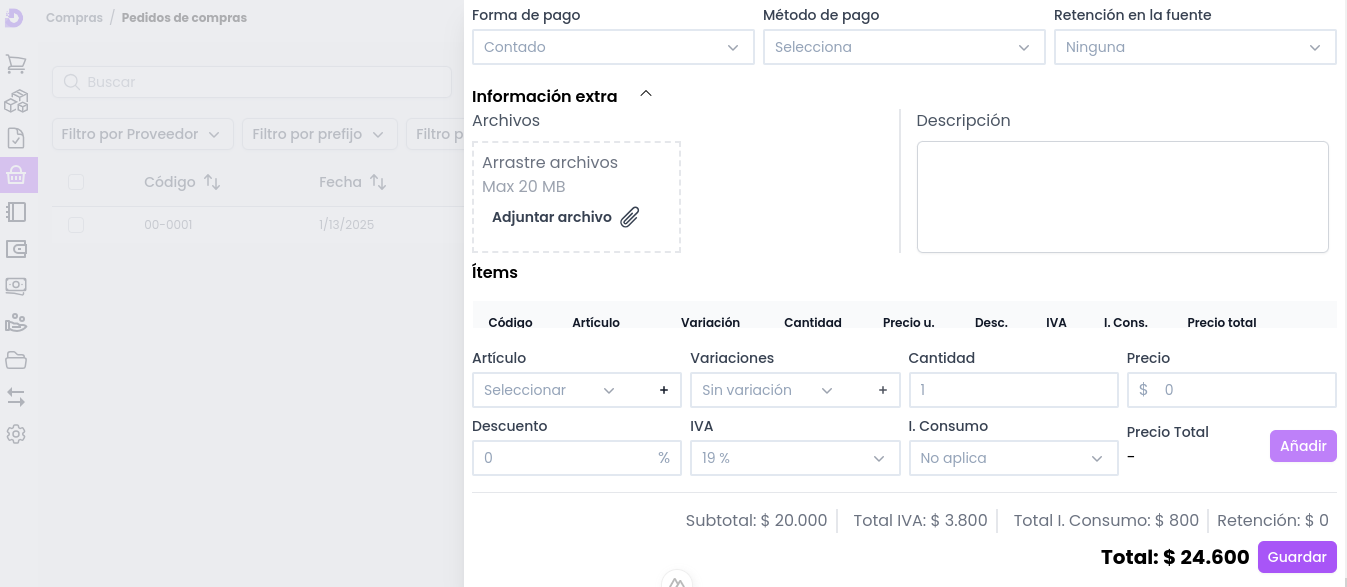1347x587 pixels.
Task: Check the box for order 00-0001
Action: pos(76,225)
